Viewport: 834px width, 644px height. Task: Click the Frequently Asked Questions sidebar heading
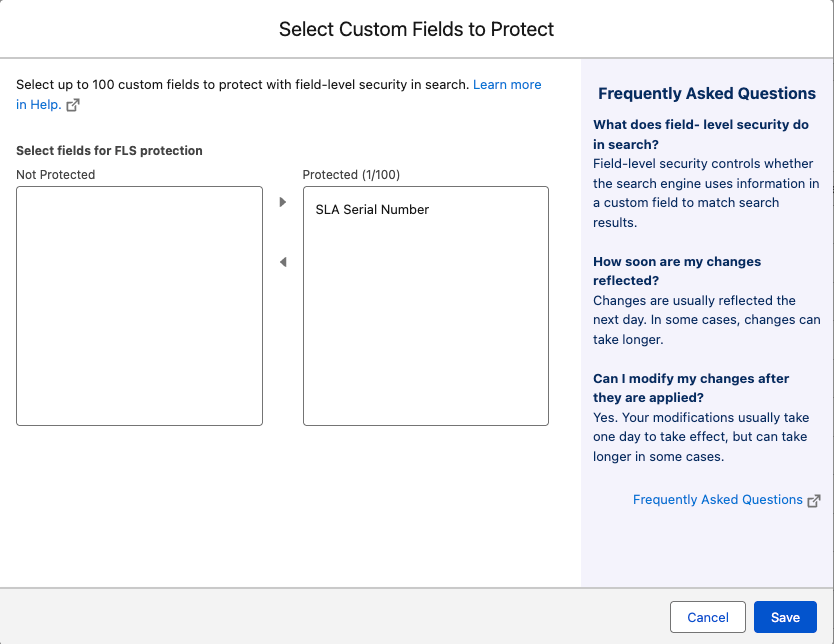tap(706, 93)
